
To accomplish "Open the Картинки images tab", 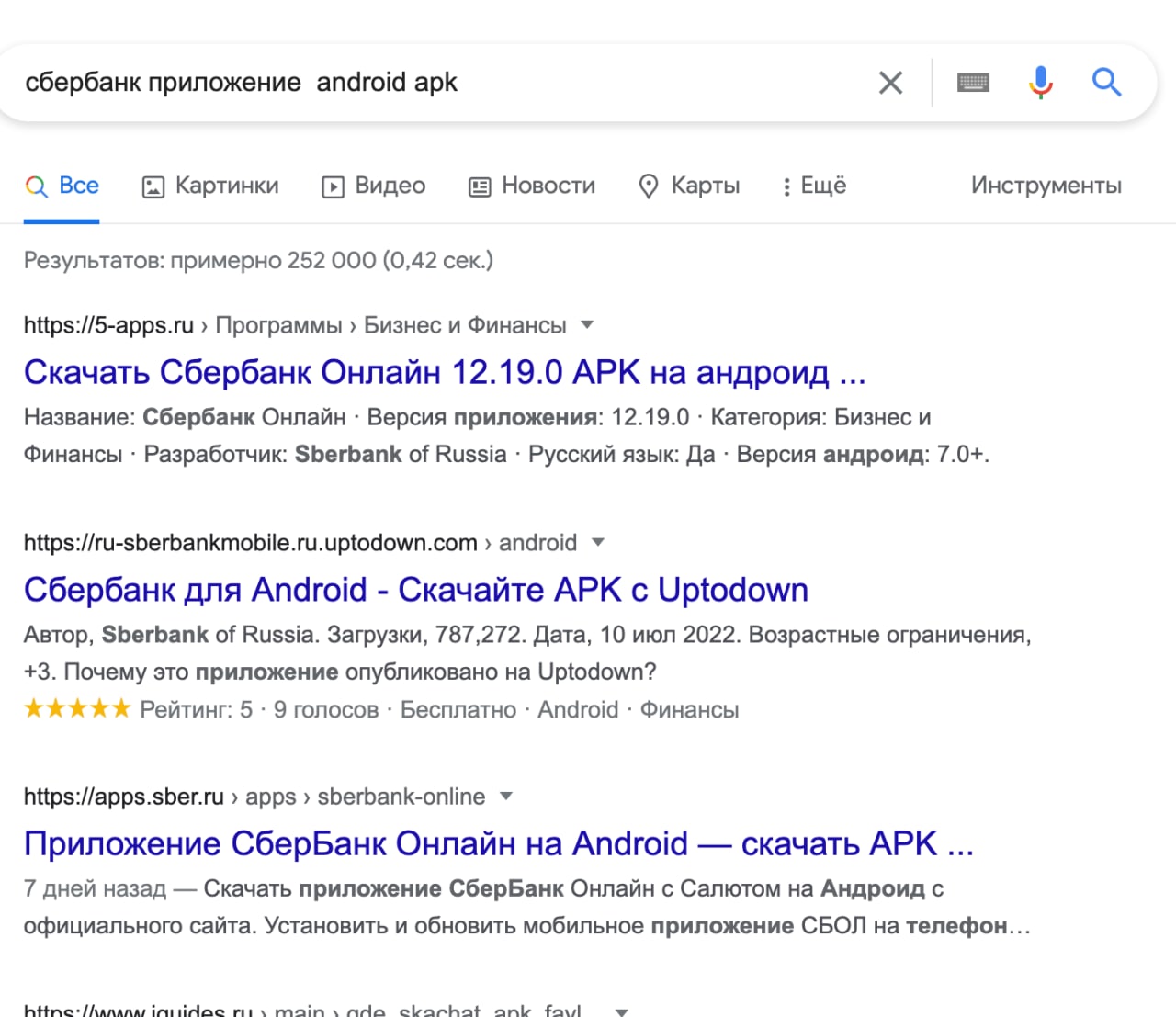I will (x=210, y=186).
